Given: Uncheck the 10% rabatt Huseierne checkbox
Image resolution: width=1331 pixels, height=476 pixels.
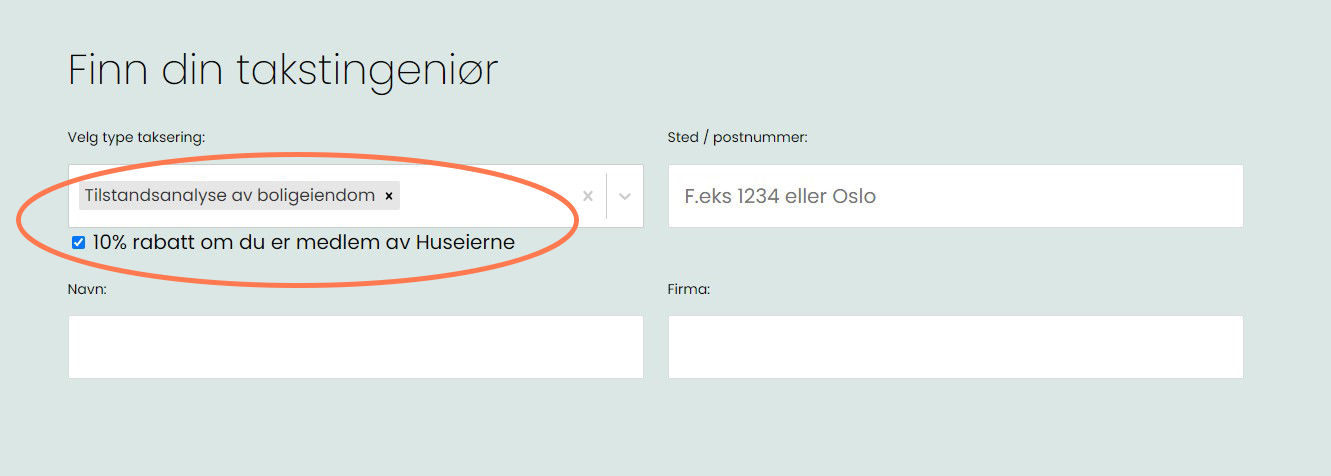Looking at the screenshot, I should [x=78, y=242].
